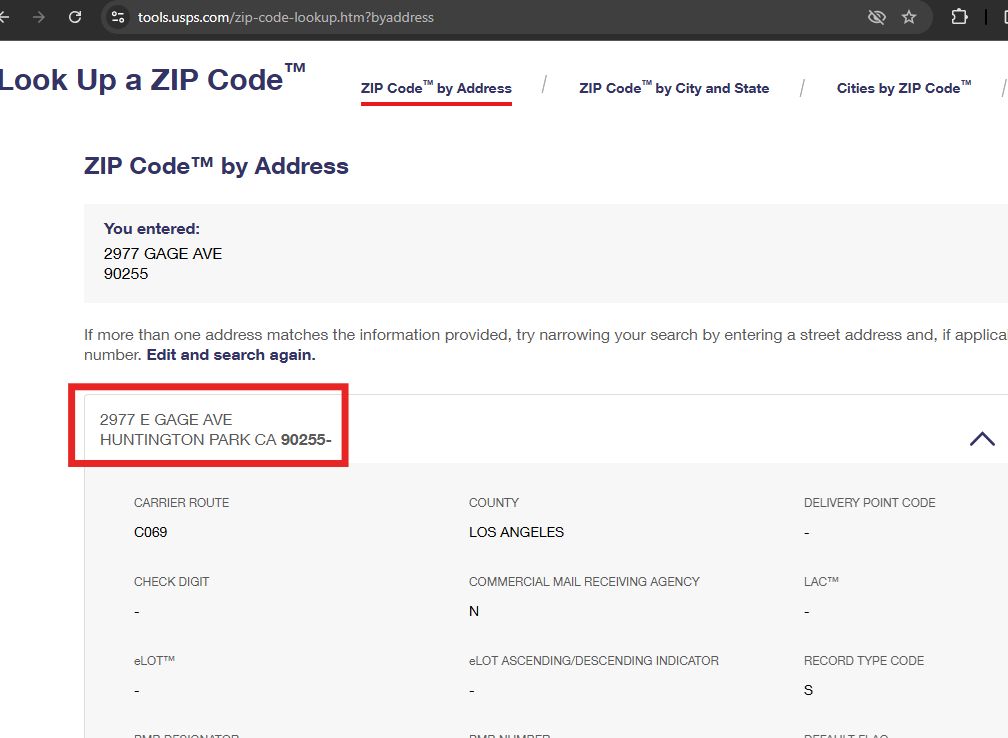The width and height of the screenshot is (1008, 738).
Task: Click the browser back arrow
Action: (4, 17)
